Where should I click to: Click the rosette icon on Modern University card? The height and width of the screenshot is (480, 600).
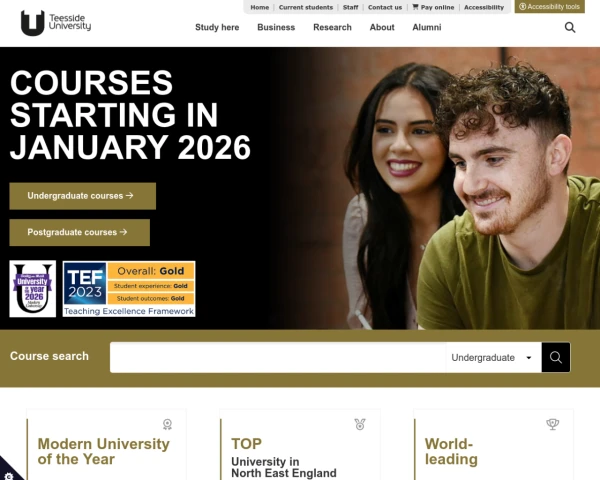tap(167, 424)
